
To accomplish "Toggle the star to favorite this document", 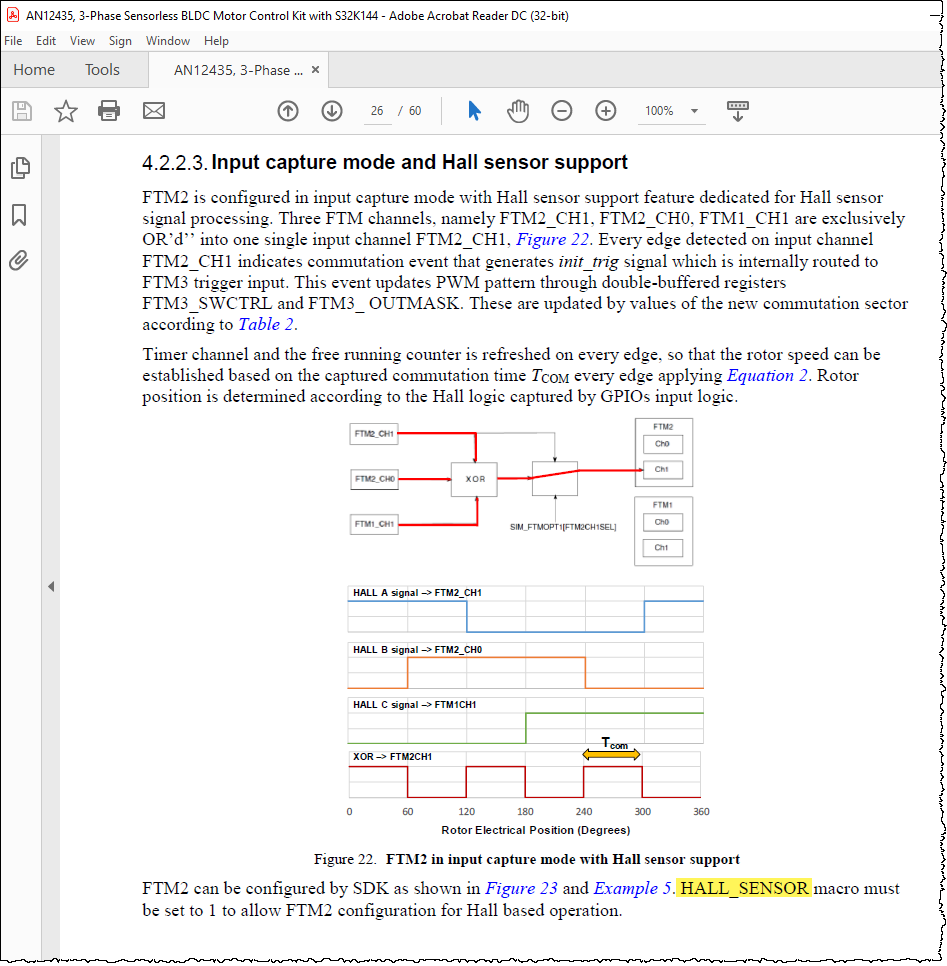I will pos(65,111).
